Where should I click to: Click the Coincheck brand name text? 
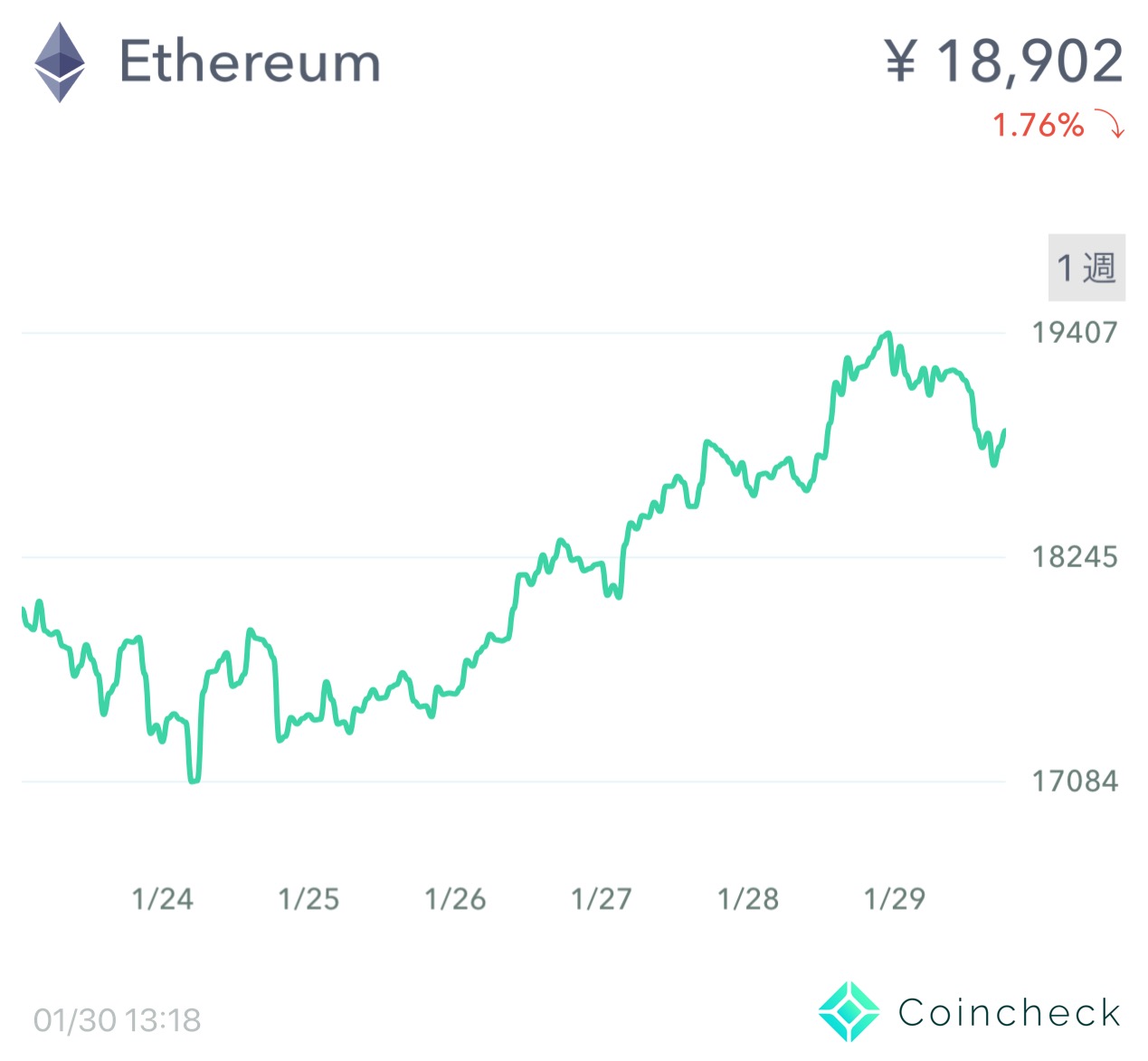1010,1013
